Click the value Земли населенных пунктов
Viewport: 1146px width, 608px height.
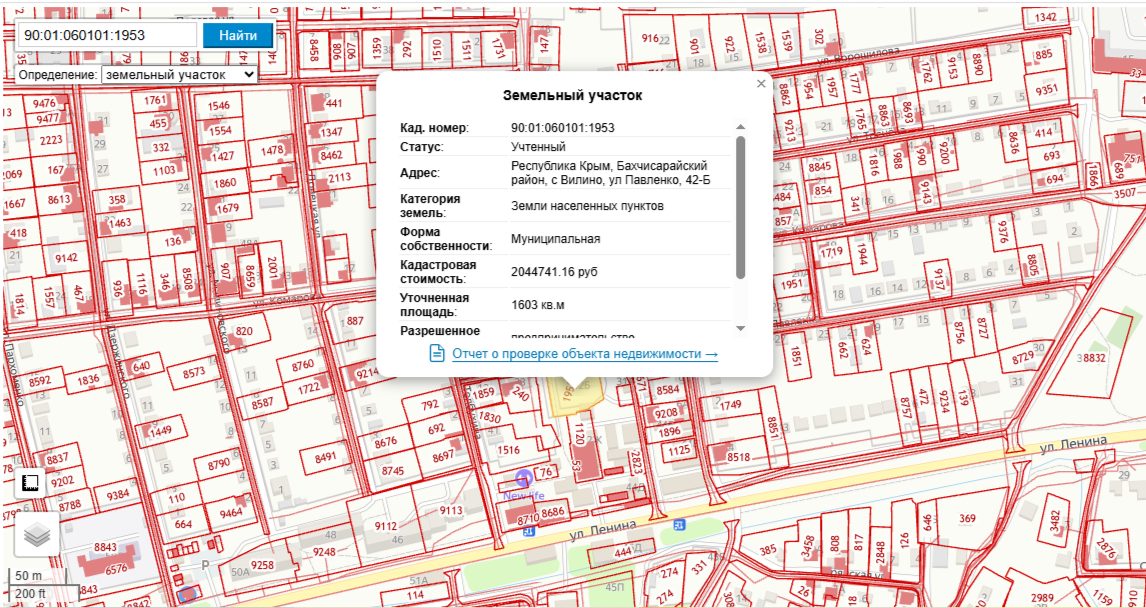tap(588, 206)
